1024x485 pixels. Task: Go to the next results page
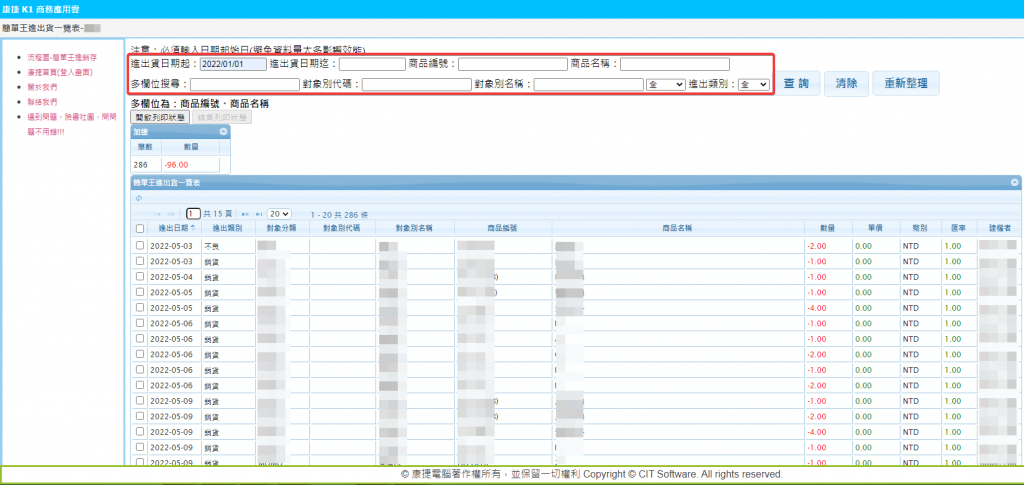[x=244, y=214]
